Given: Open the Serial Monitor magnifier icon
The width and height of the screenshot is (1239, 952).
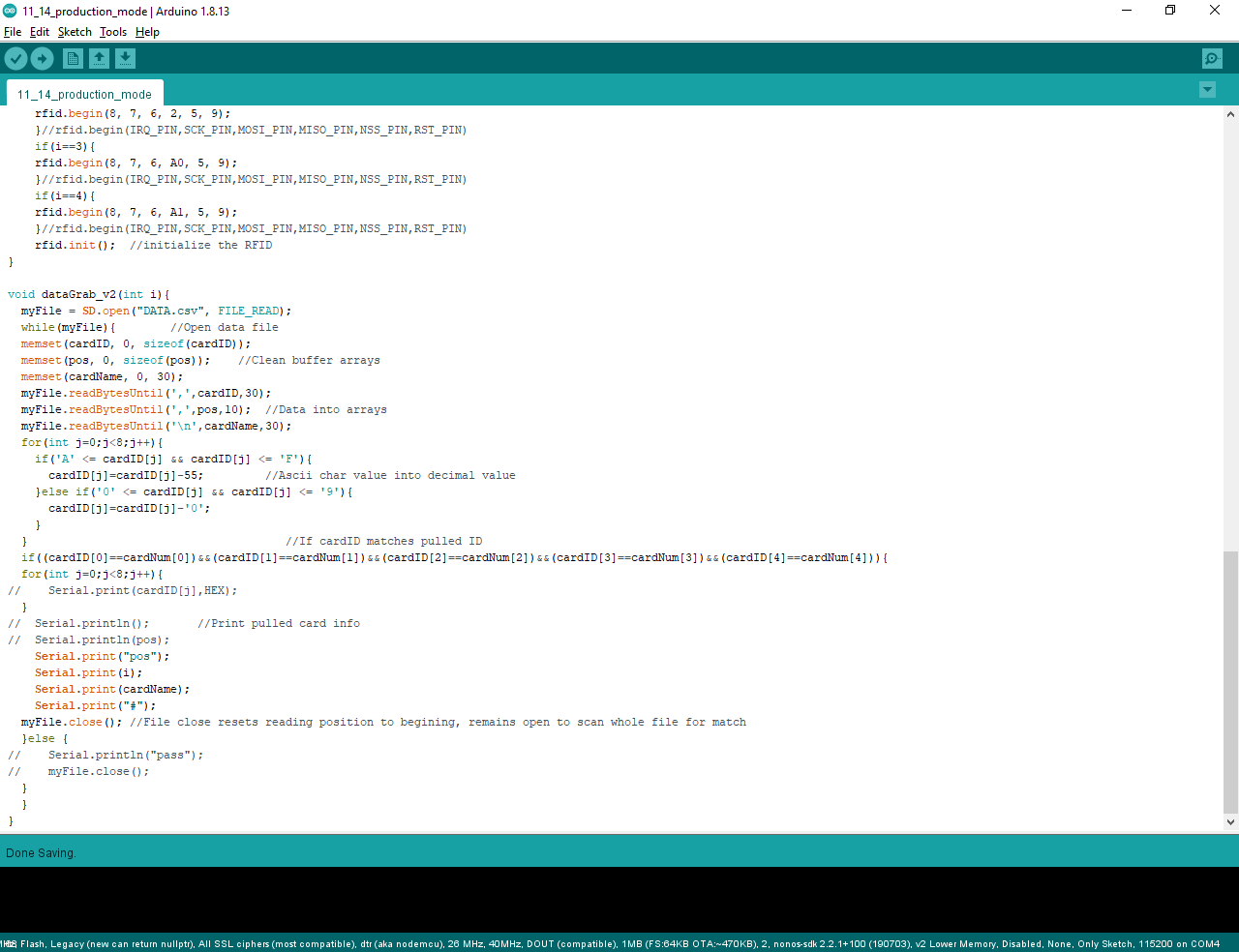Looking at the screenshot, I should pyautogui.click(x=1212, y=59).
